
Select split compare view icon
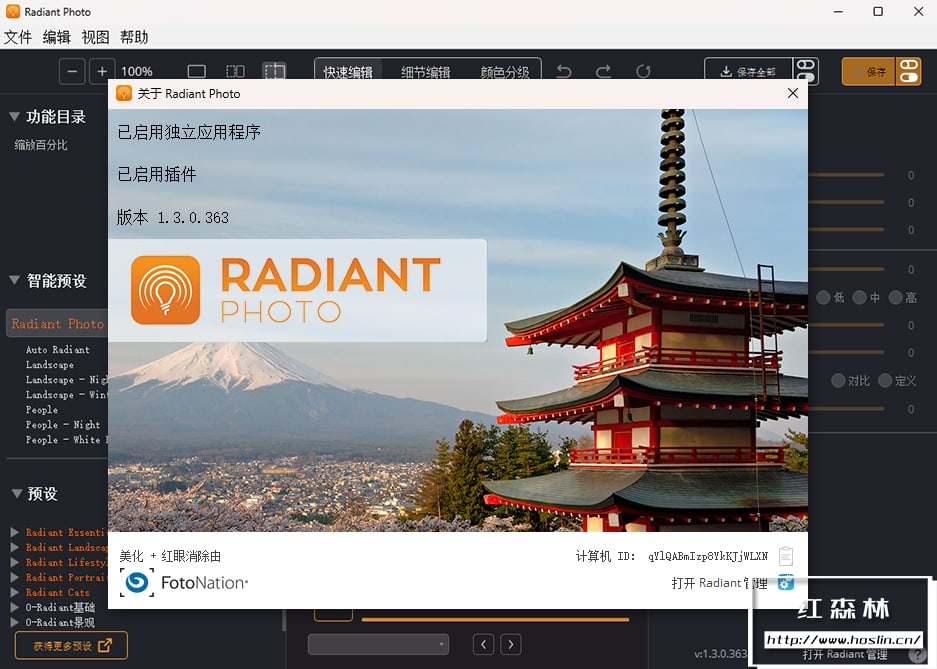pos(274,72)
